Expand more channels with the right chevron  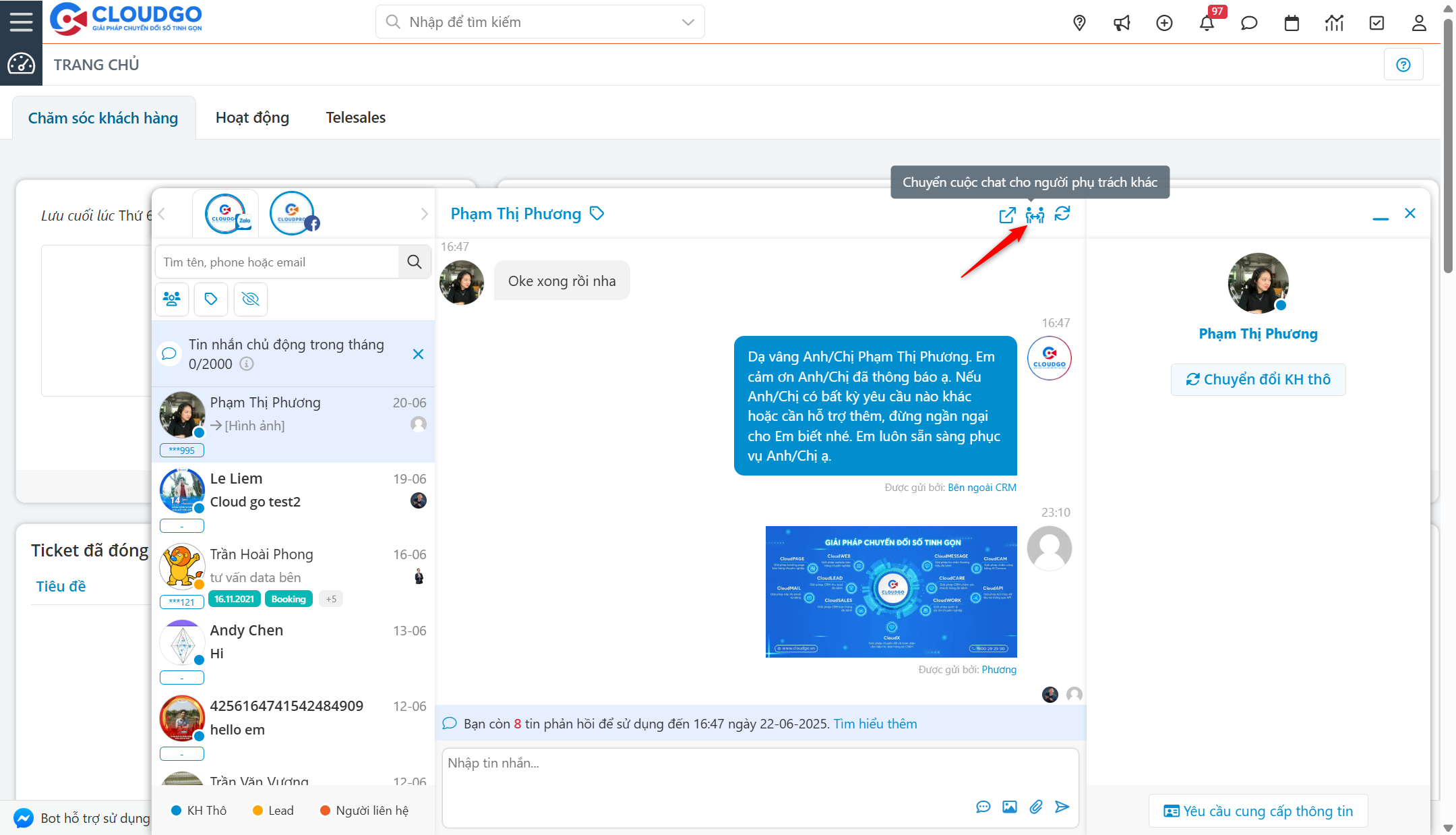point(424,213)
